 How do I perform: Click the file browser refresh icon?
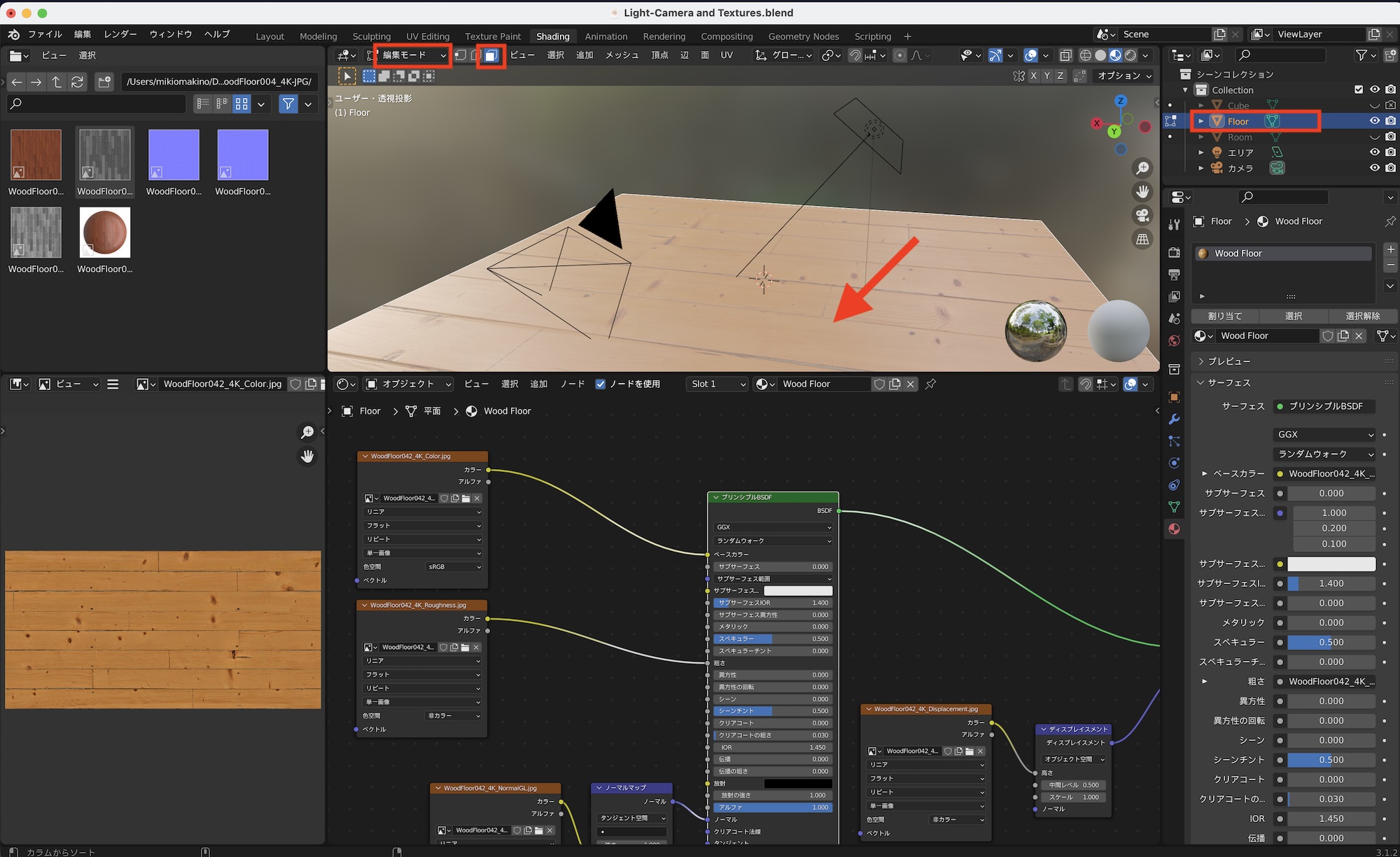coord(78,82)
